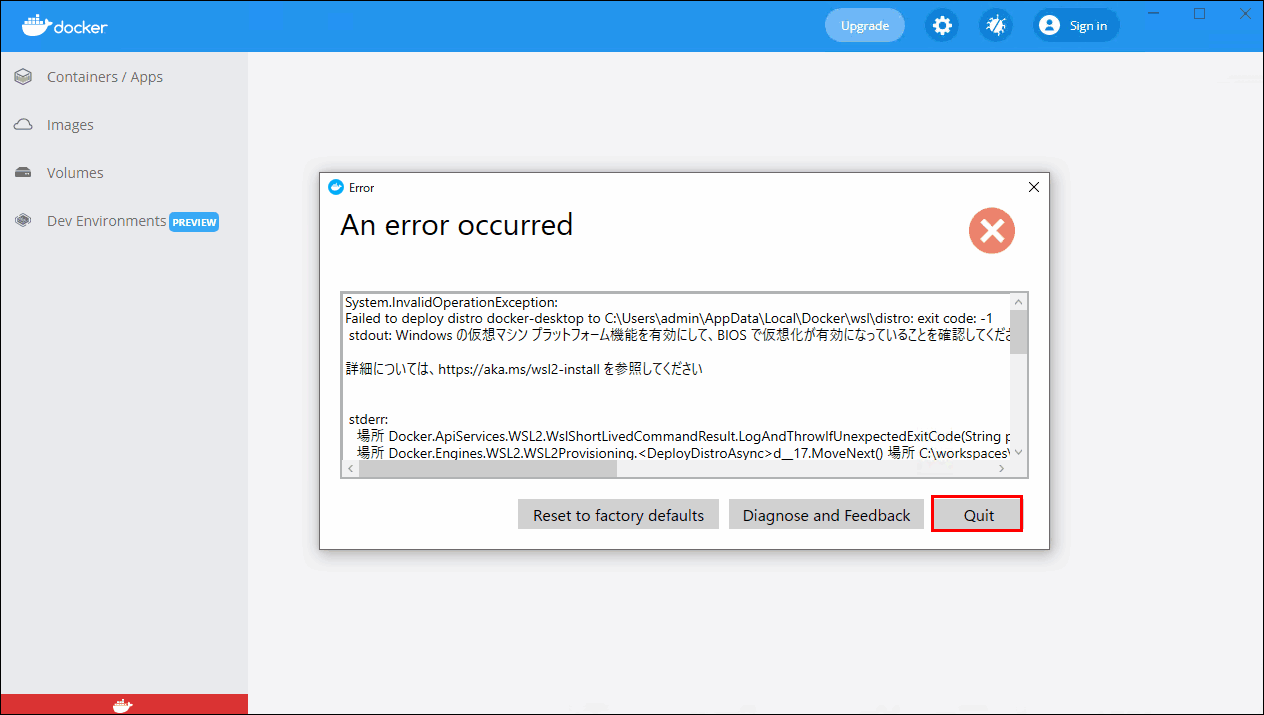Click the user avatar icon beside Sign in

[1049, 26]
